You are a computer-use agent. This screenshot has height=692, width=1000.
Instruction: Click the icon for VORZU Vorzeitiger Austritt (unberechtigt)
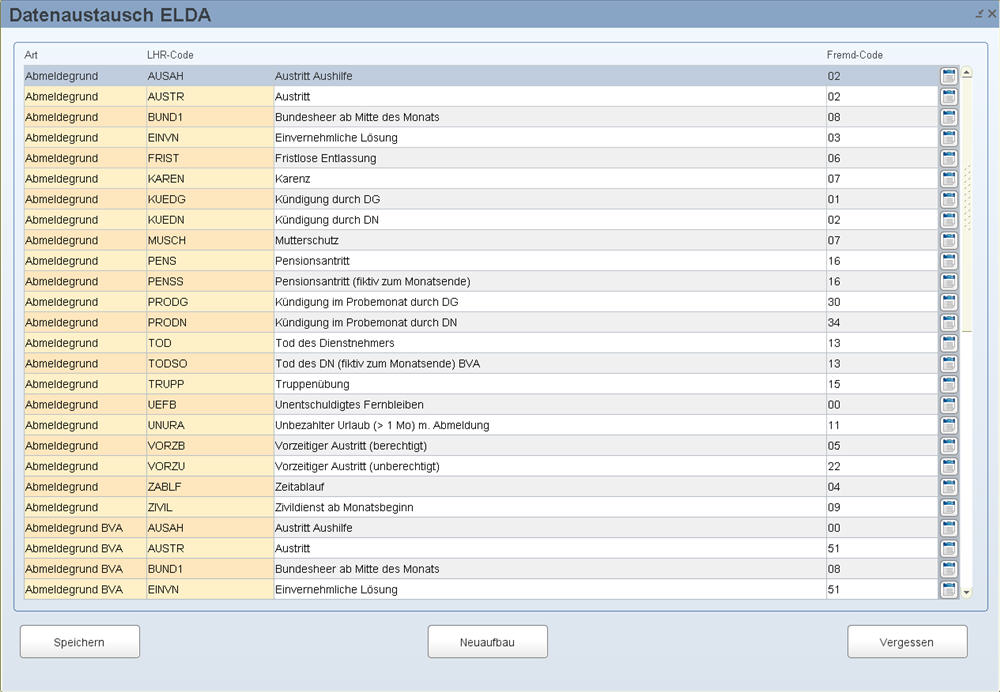click(x=948, y=466)
